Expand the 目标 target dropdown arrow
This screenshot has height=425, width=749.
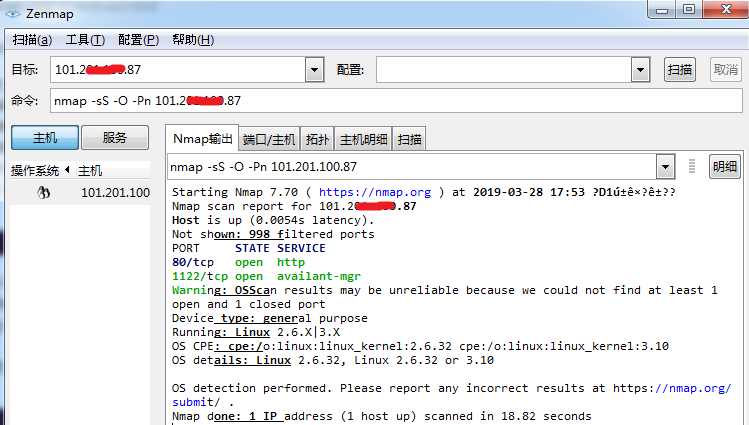(314, 70)
